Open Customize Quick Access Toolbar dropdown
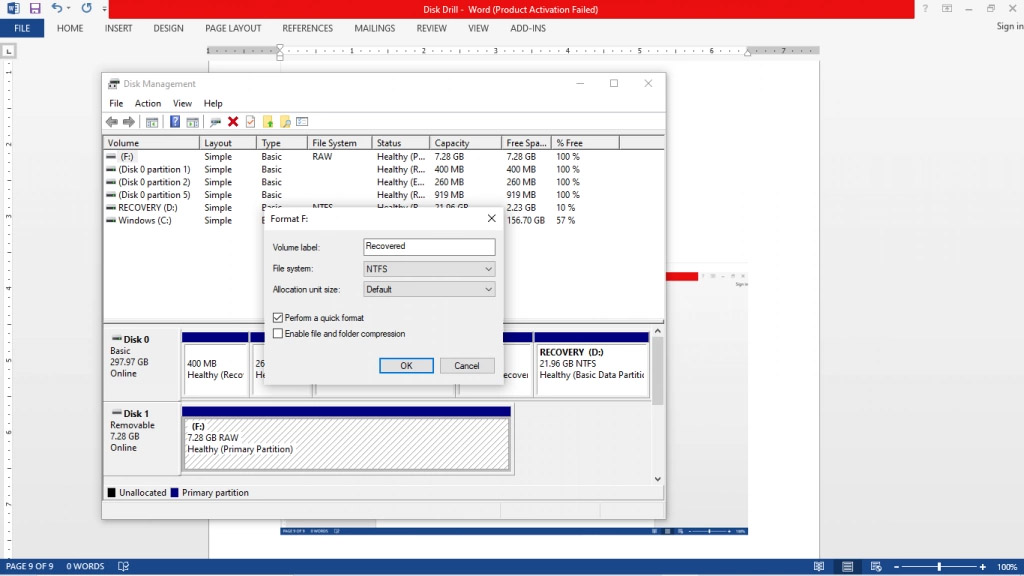The width and height of the screenshot is (1024, 576). (x=104, y=9)
